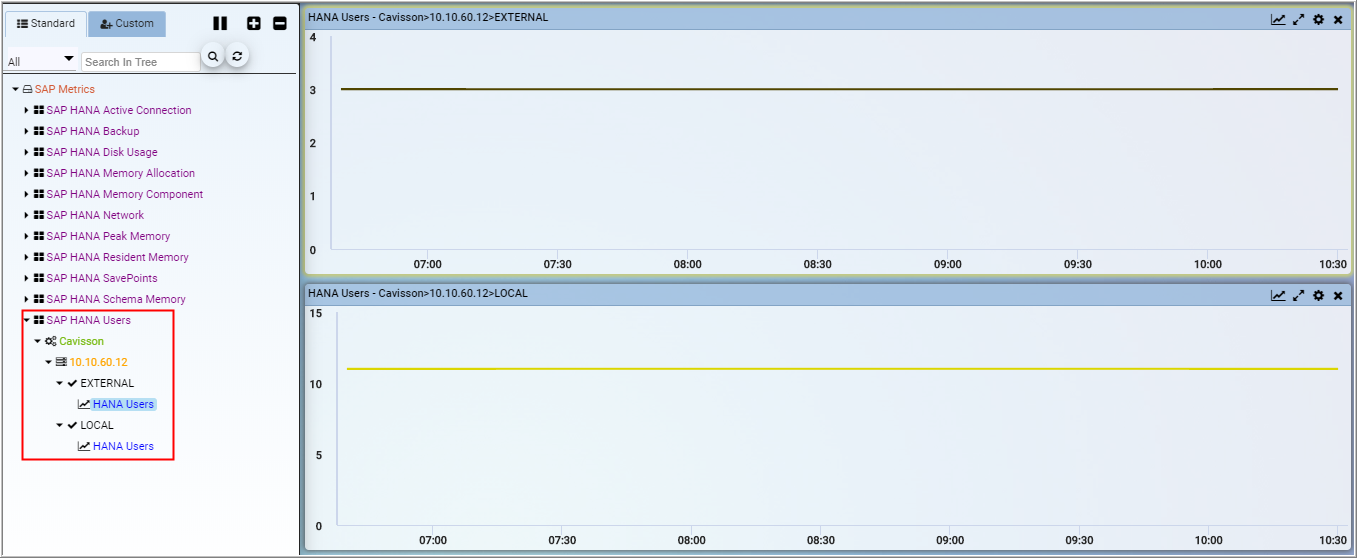Select the Cavisson label
Screen dimensions: 1357x558
(81, 342)
